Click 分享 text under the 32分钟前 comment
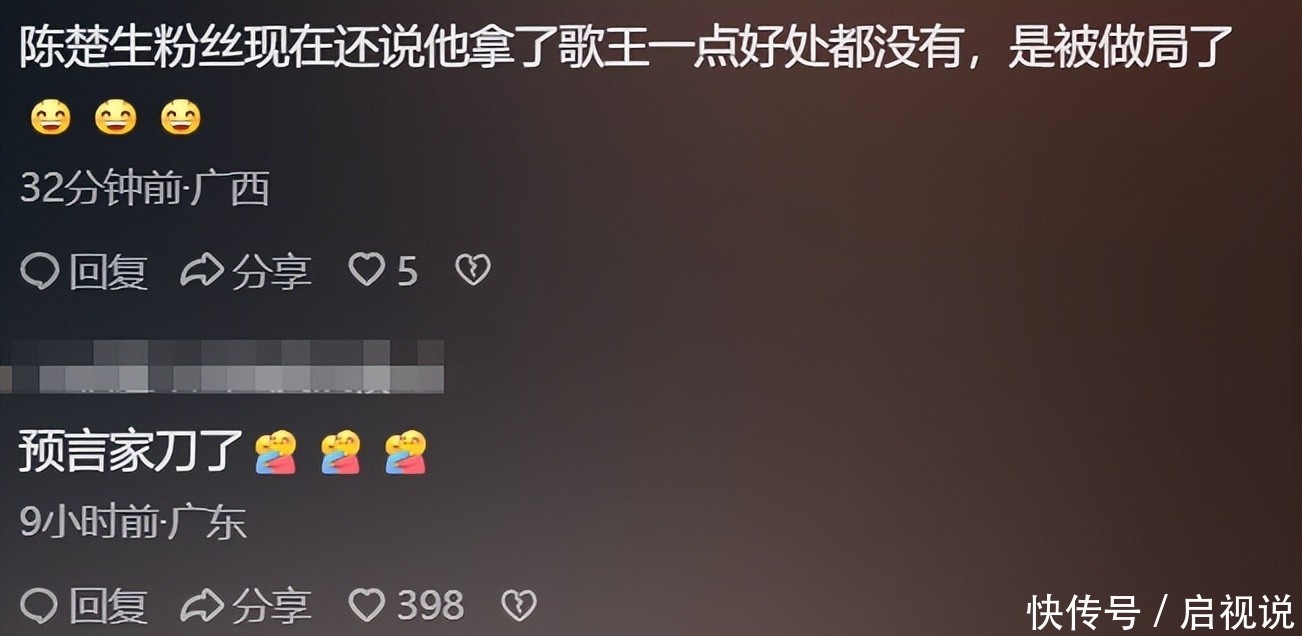The width and height of the screenshot is (1302, 636). coord(271,271)
